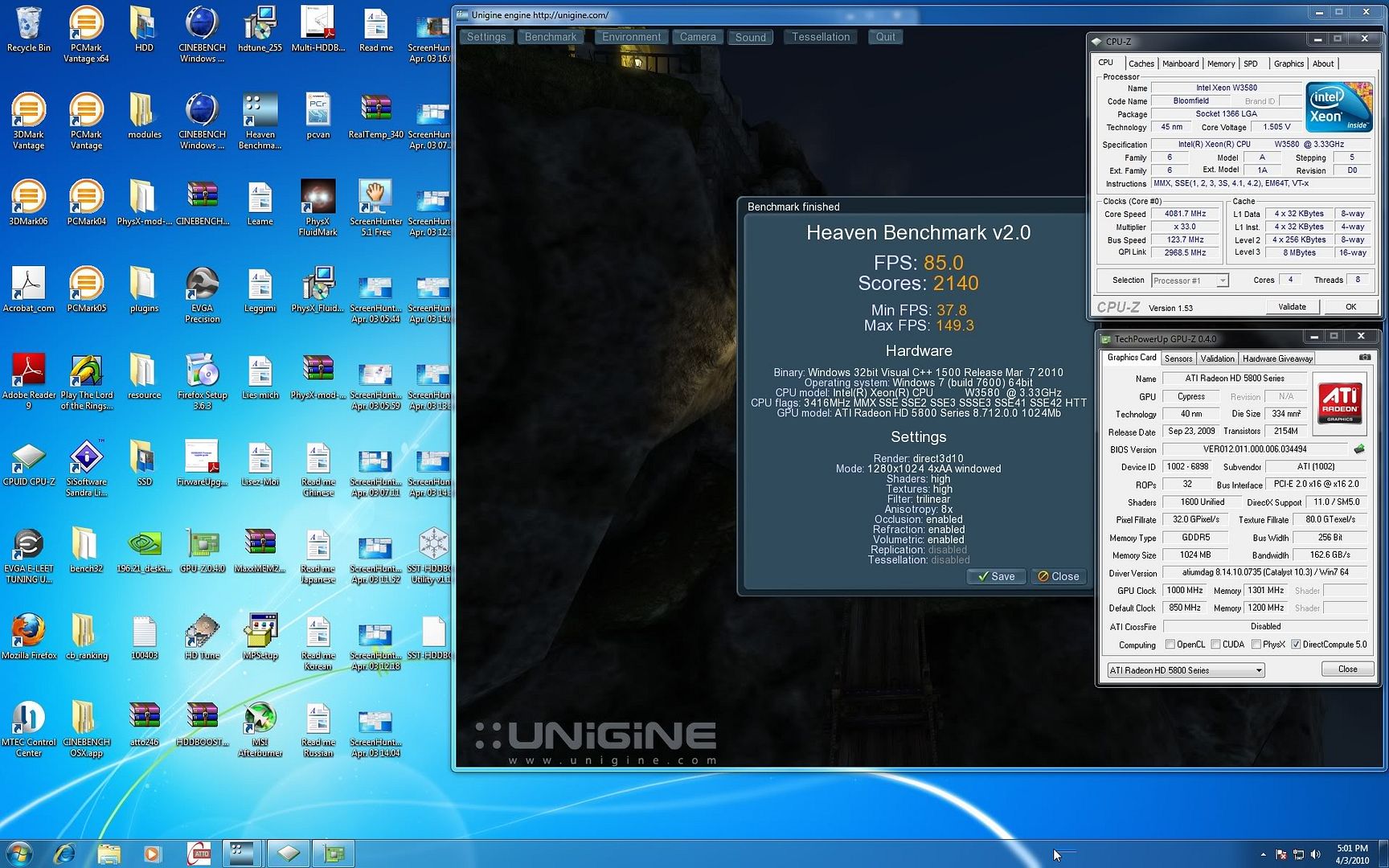Open HD Tune desktop shortcut
The width and height of the screenshot is (1389, 868).
202,637
